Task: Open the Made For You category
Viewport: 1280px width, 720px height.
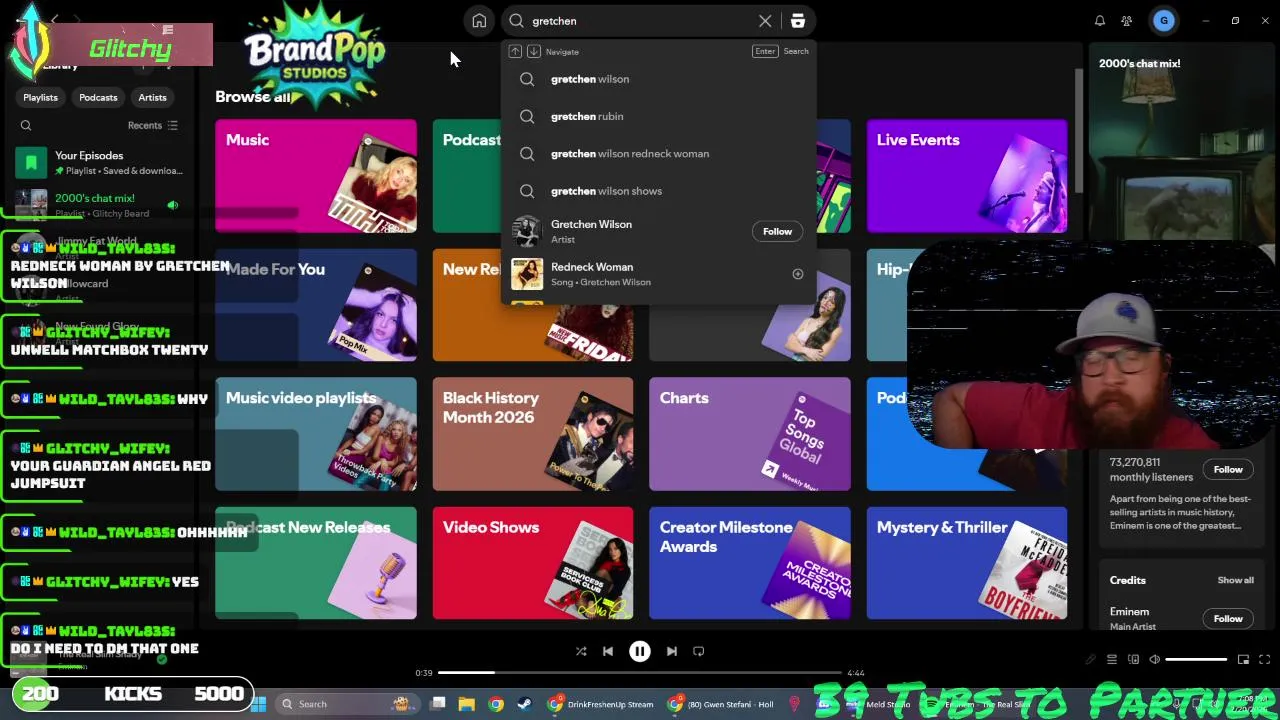Action: pos(316,305)
